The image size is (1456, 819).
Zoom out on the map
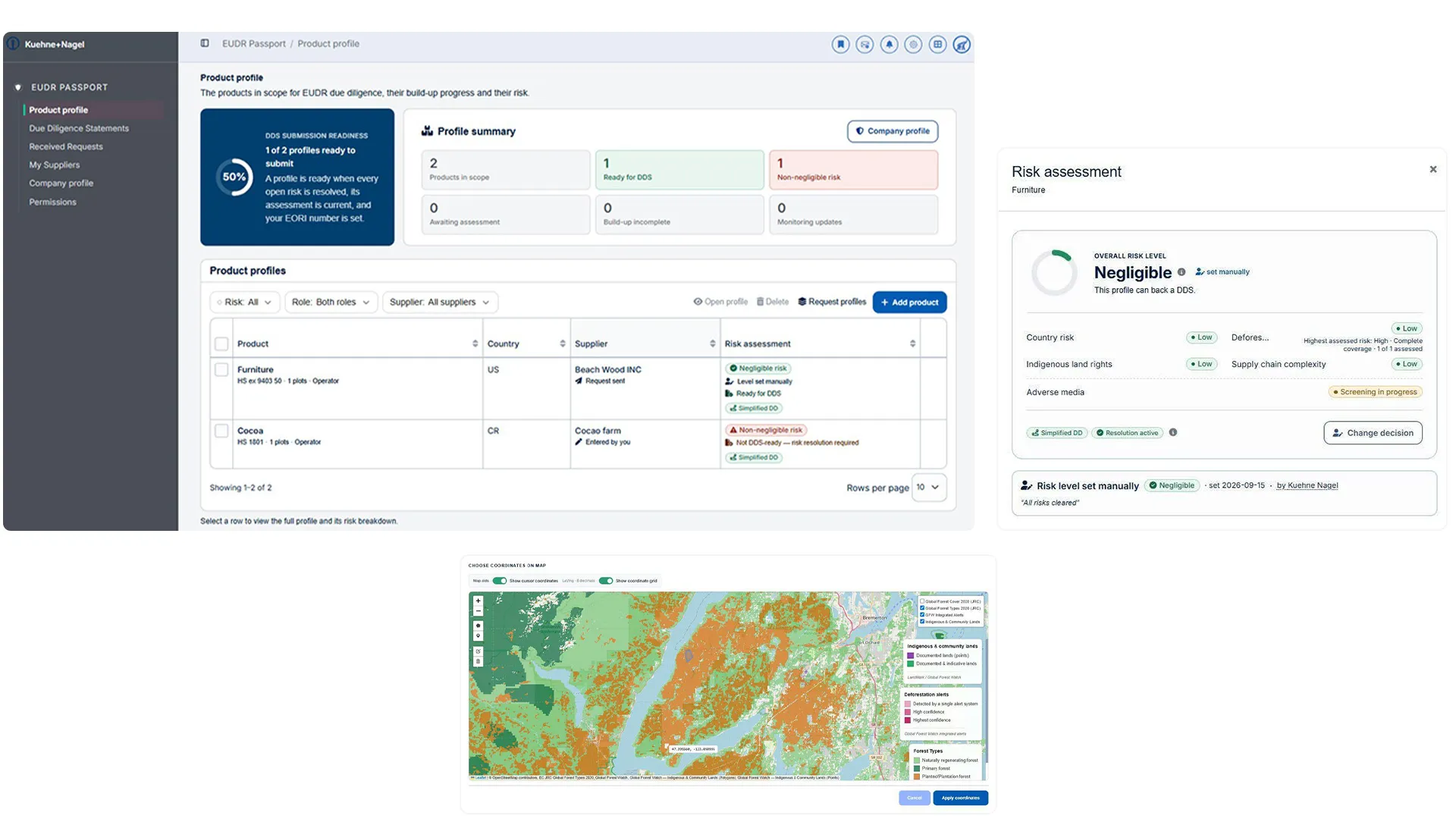click(x=478, y=610)
